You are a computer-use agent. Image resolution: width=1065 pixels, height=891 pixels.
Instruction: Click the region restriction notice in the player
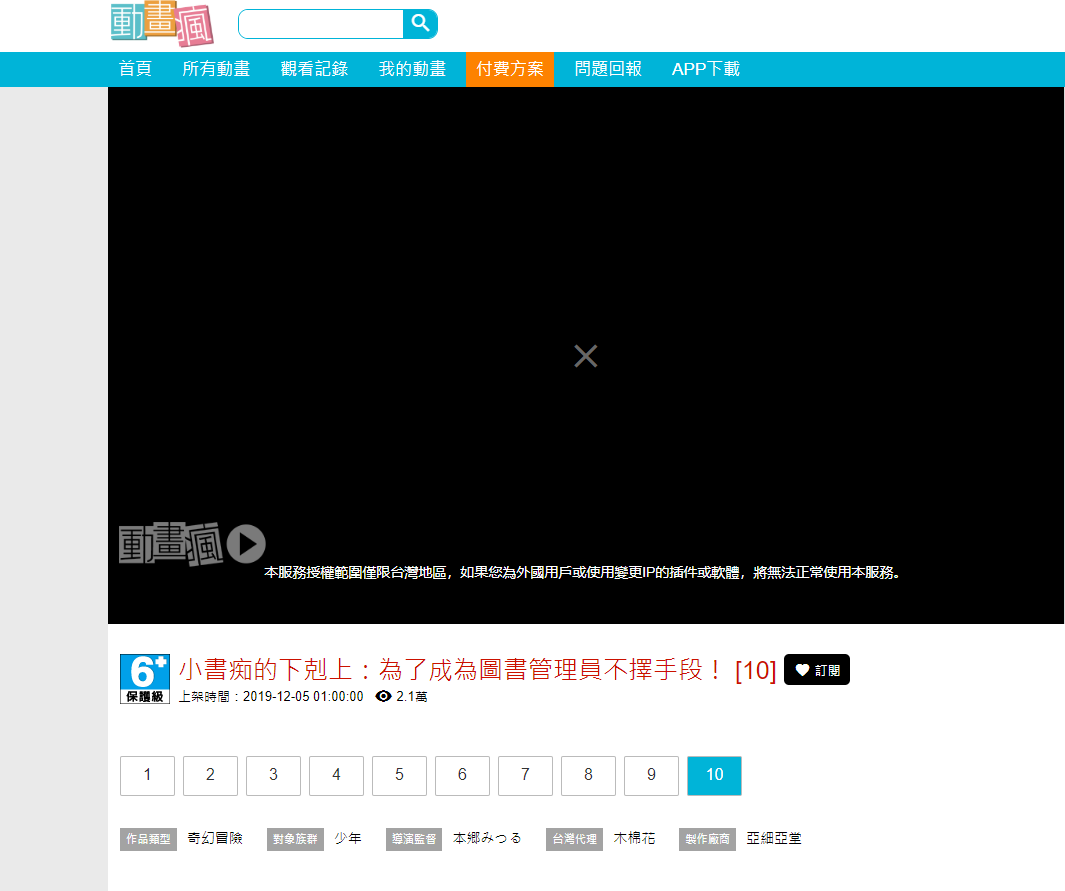[582, 572]
